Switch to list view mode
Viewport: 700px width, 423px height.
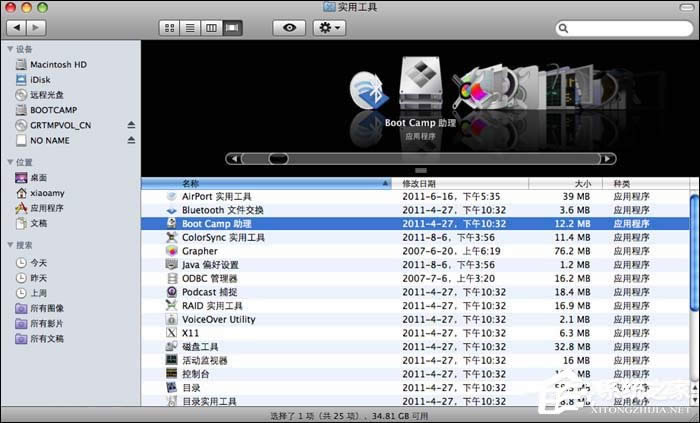(x=190, y=28)
